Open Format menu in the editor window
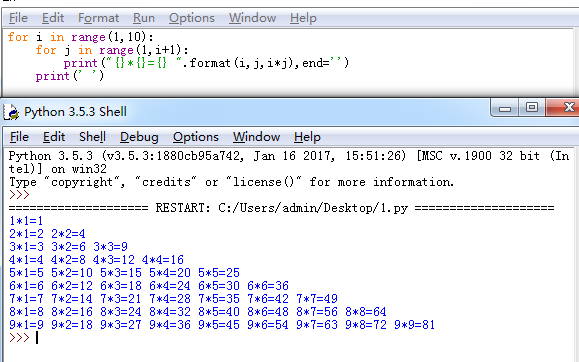Viewport: 579px width, 362px height. click(x=99, y=18)
